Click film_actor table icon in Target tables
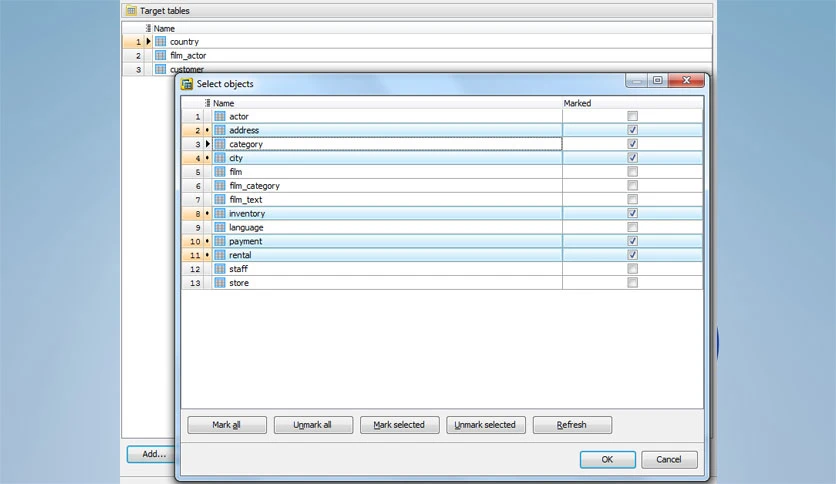 click(160, 55)
